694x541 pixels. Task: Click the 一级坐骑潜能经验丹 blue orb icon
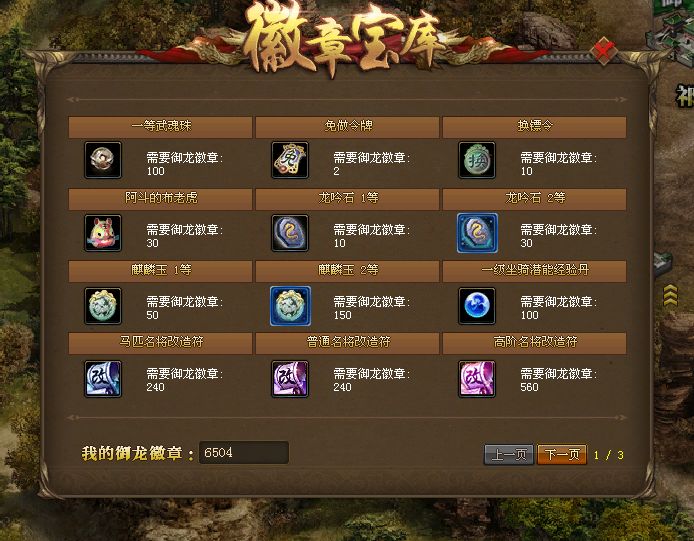click(477, 305)
